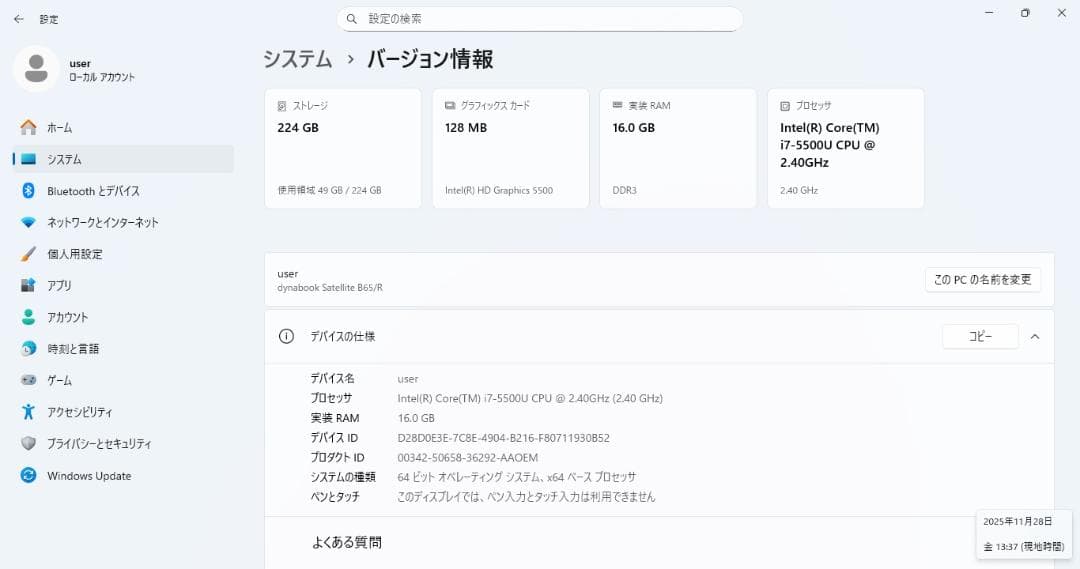
Task: Click the アプリ icon in the sidebar
Action: coord(28,285)
